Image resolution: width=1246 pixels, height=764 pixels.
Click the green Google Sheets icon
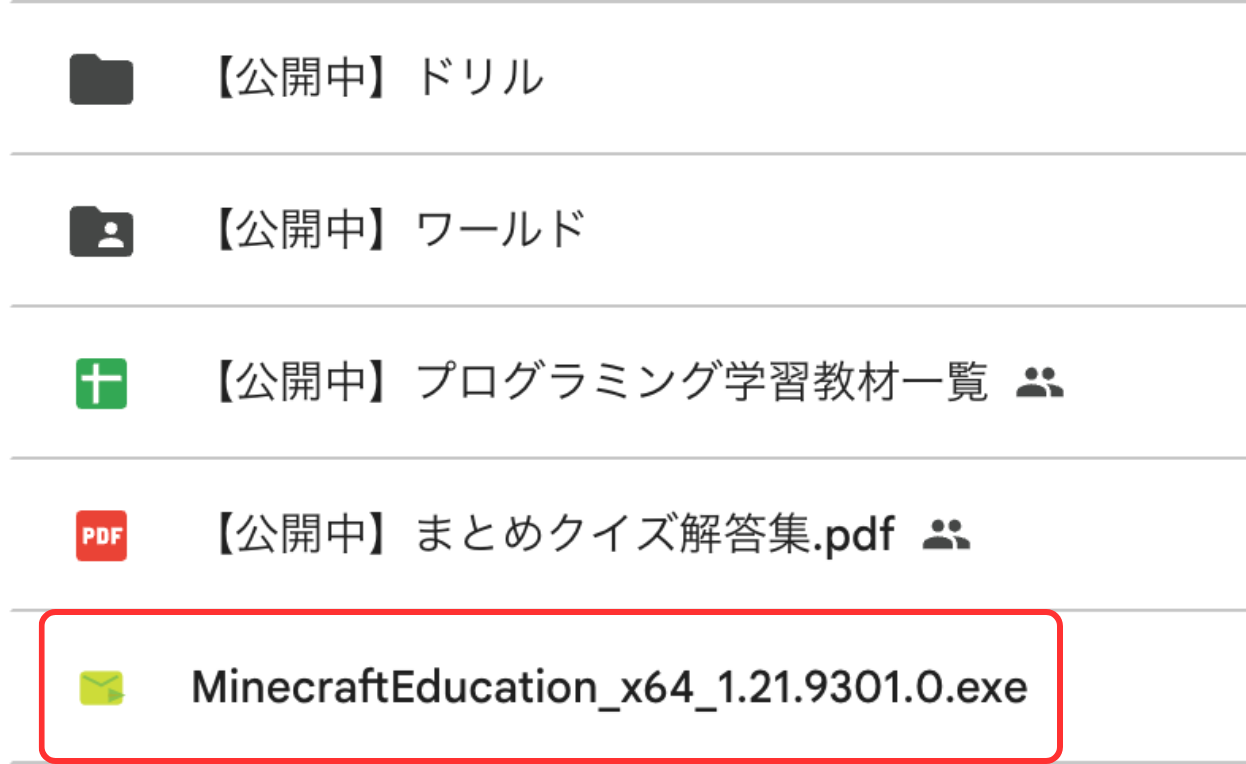tap(100, 383)
